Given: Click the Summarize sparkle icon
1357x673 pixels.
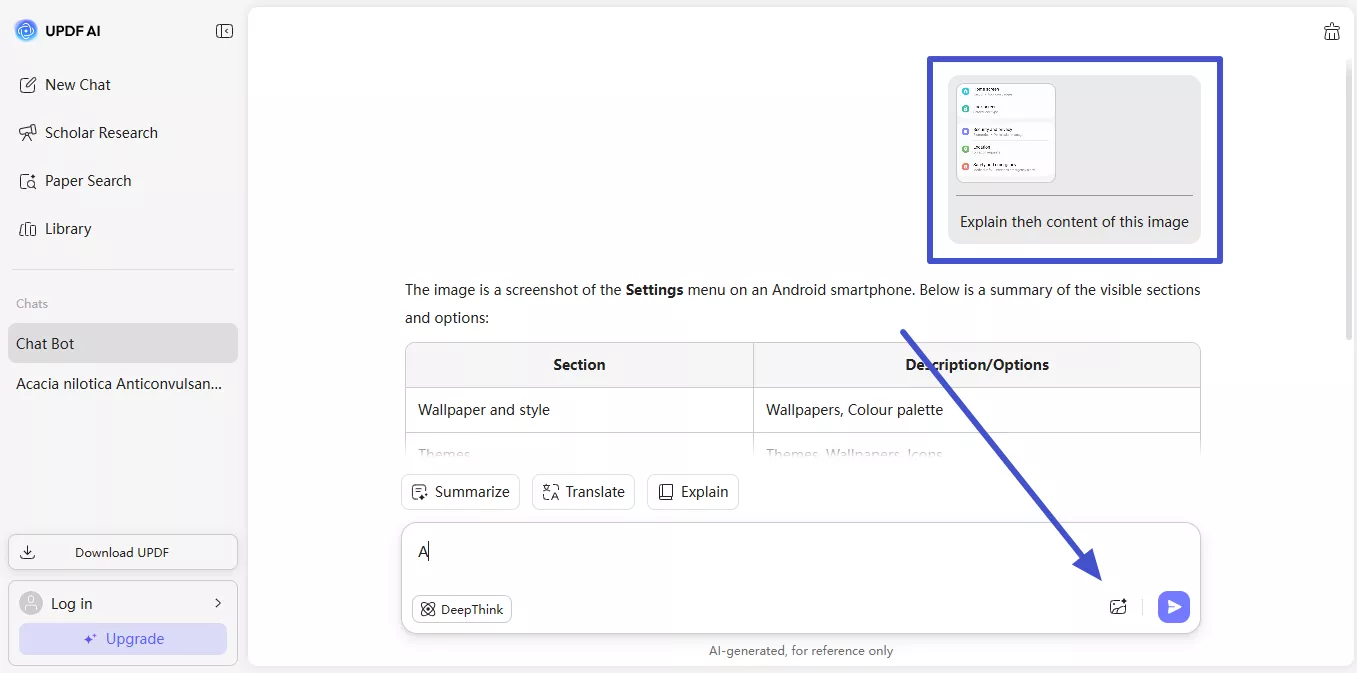Looking at the screenshot, I should coord(418,492).
